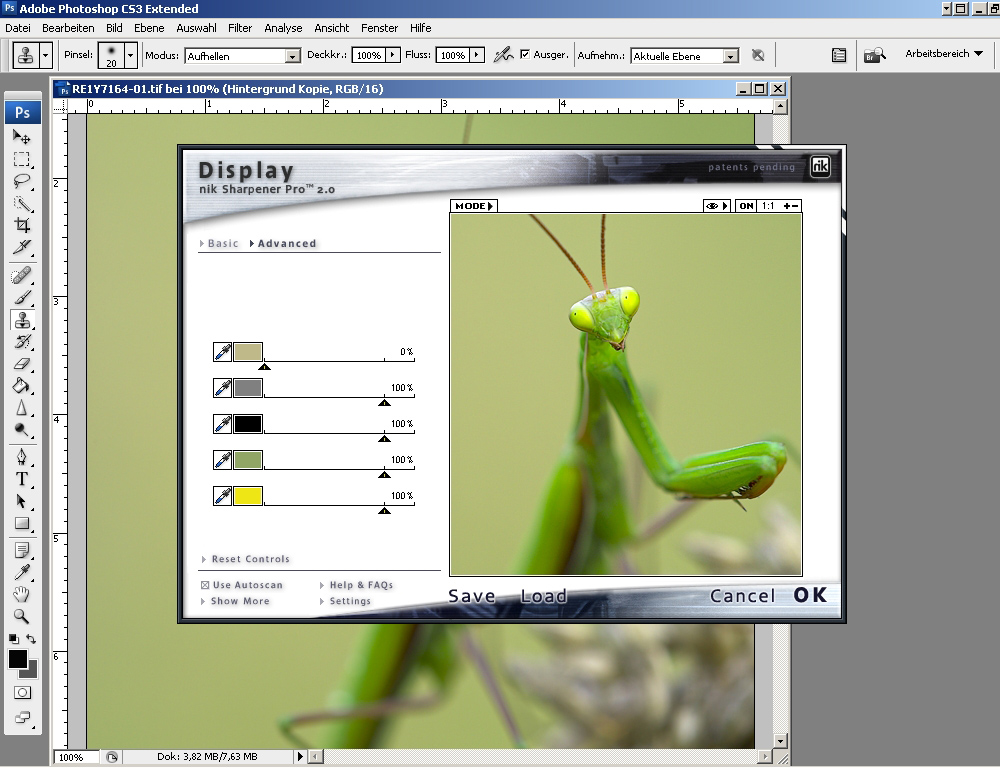This screenshot has height=768, width=1000.
Task: Toggle the palettes panel button
Action: pos(839,55)
